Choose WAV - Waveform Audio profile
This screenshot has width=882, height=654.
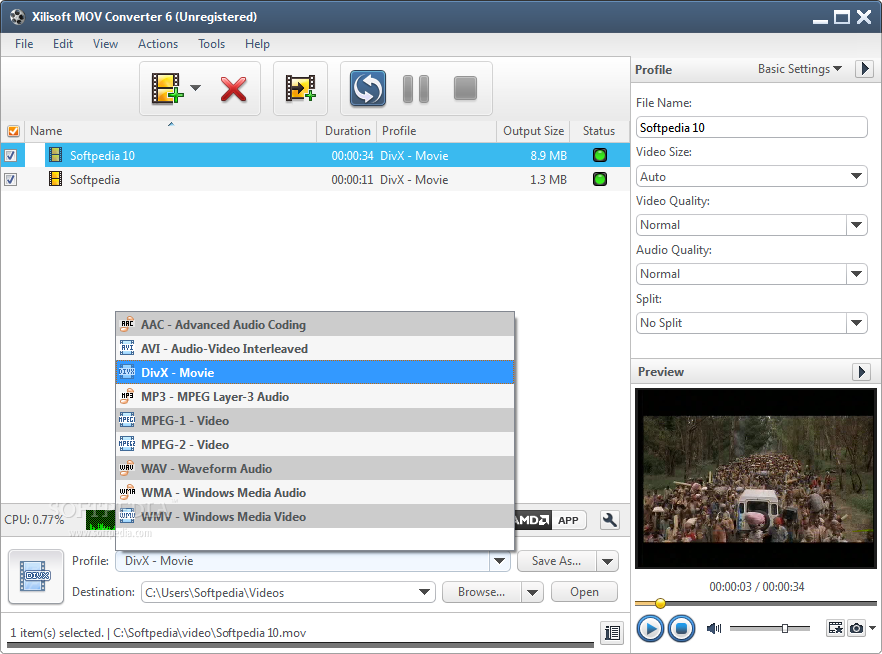tap(315, 468)
